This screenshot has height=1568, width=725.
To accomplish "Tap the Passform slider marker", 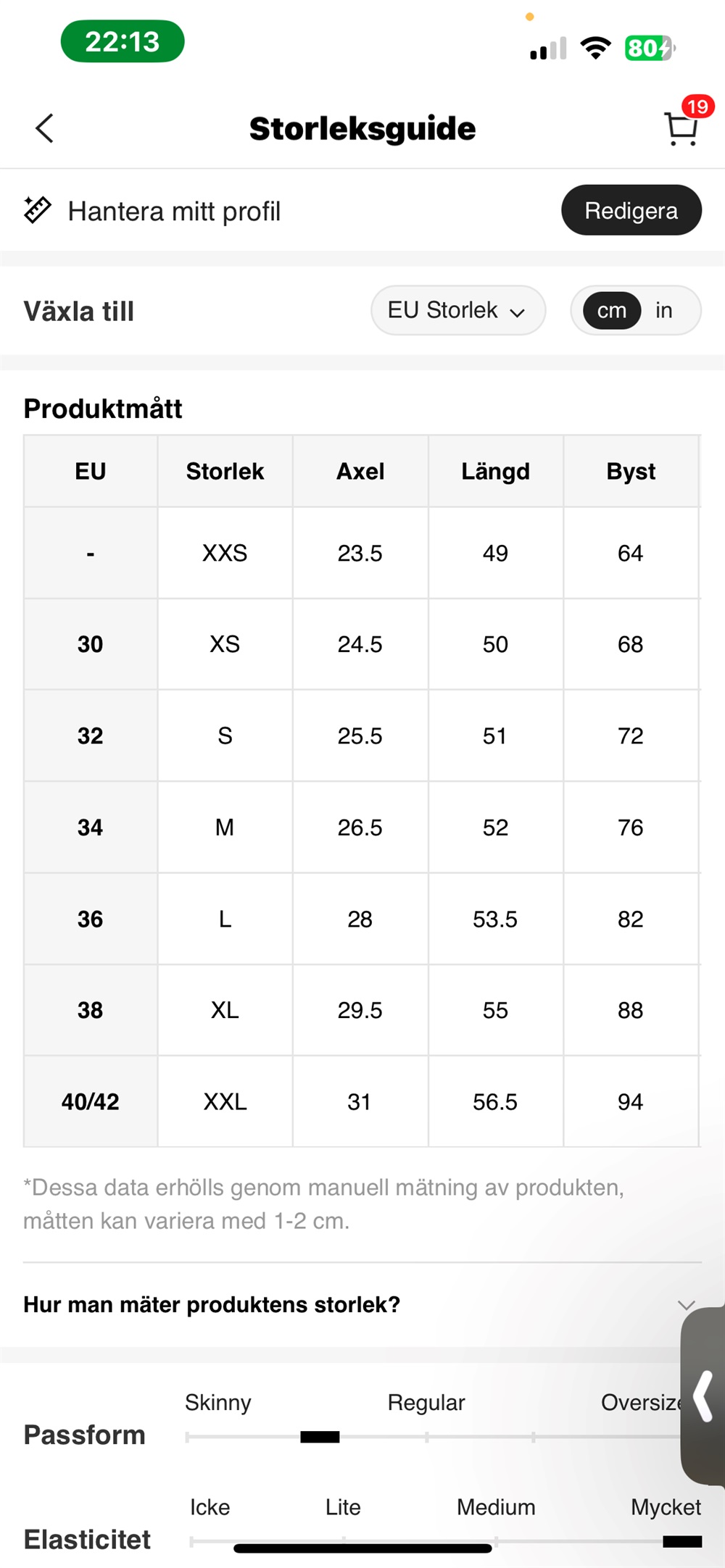I will click(320, 1437).
